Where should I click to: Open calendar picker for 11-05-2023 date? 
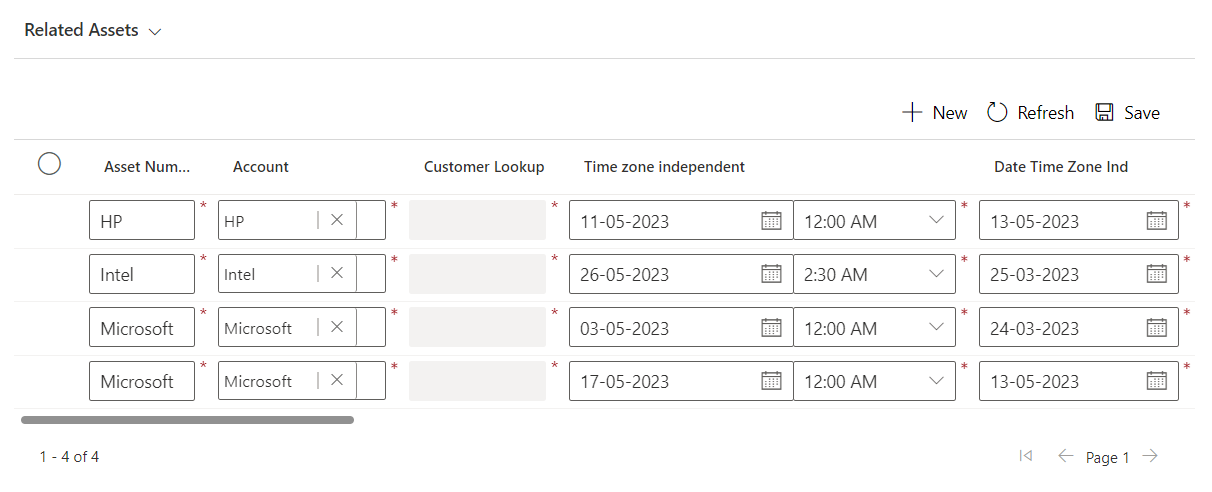coord(771,221)
